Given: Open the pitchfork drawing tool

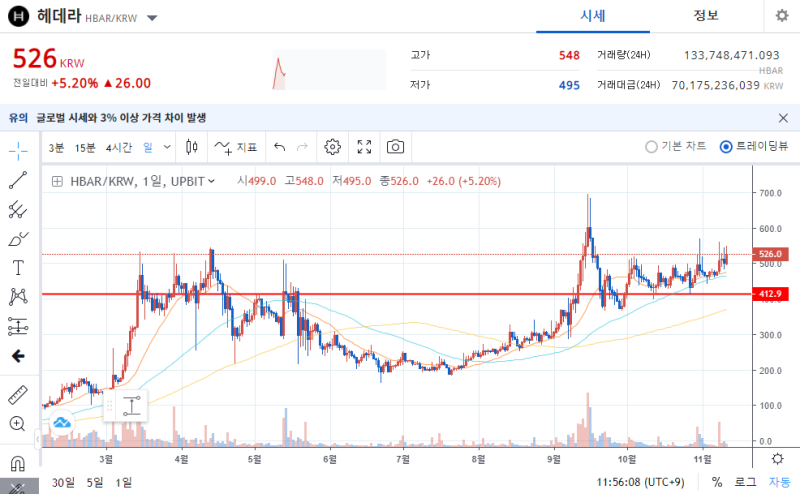Looking at the screenshot, I should 18,209.
